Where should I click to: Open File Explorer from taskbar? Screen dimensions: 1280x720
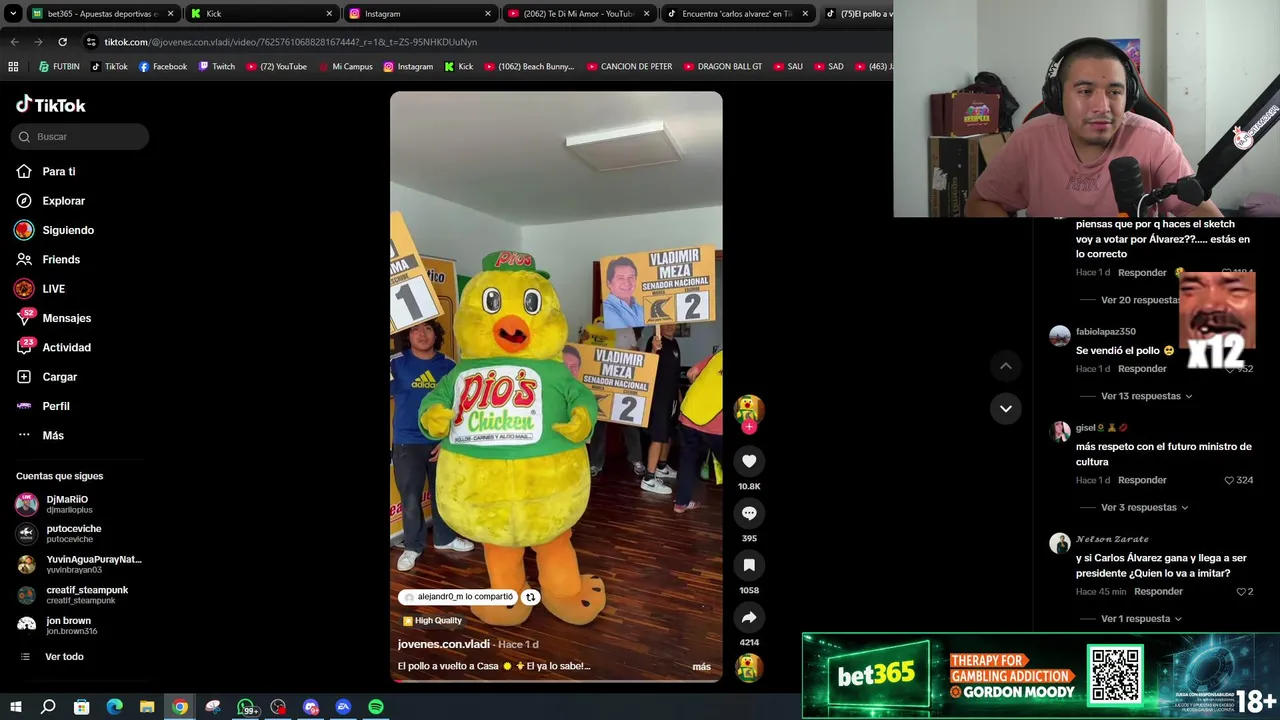tap(147, 707)
